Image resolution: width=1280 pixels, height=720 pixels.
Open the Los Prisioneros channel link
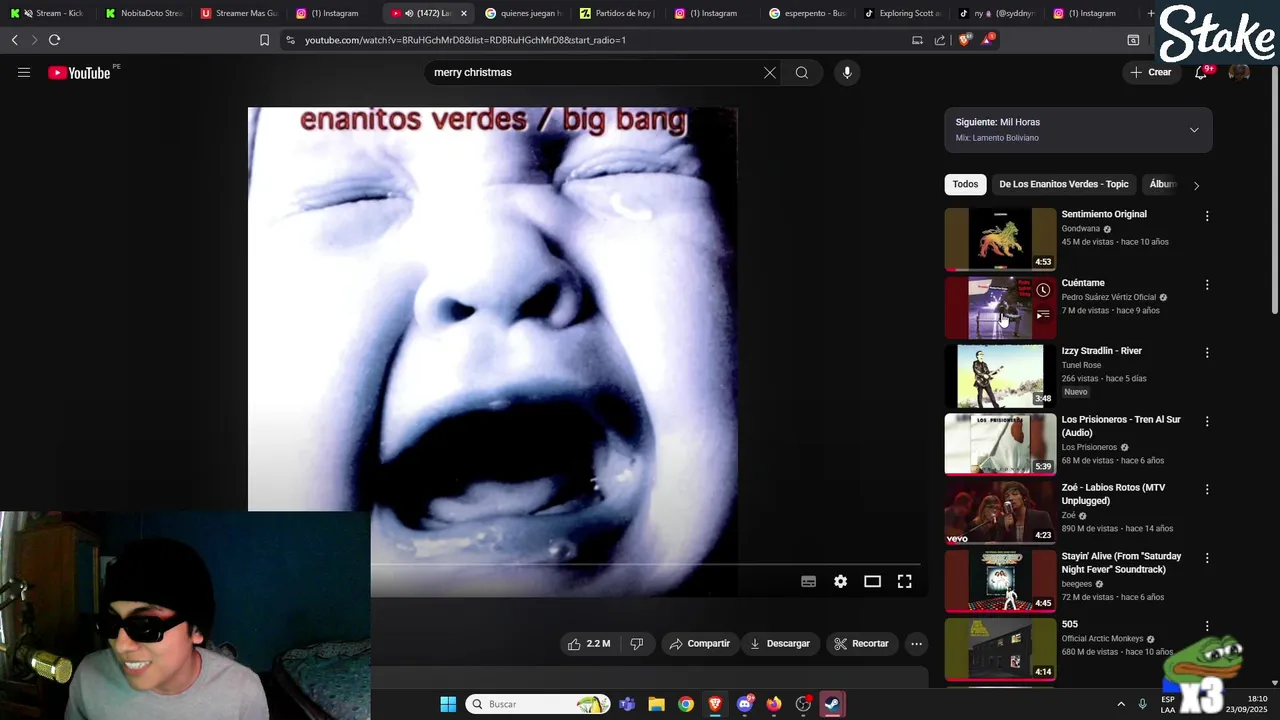click(1089, 447)
